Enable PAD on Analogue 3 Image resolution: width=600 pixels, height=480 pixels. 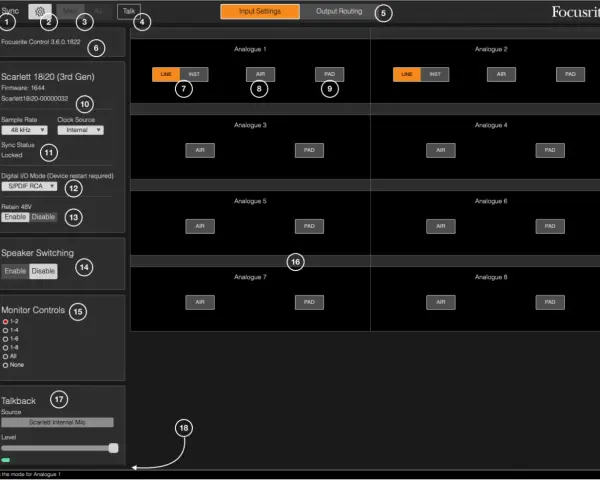click(309, 150)
